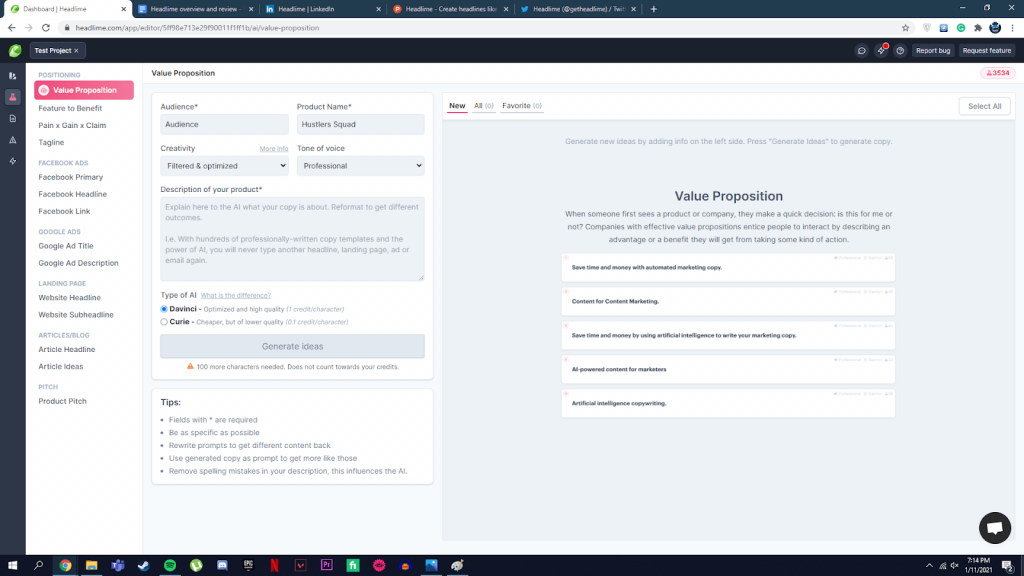Open the Windows Start menu

click(12, 565)
